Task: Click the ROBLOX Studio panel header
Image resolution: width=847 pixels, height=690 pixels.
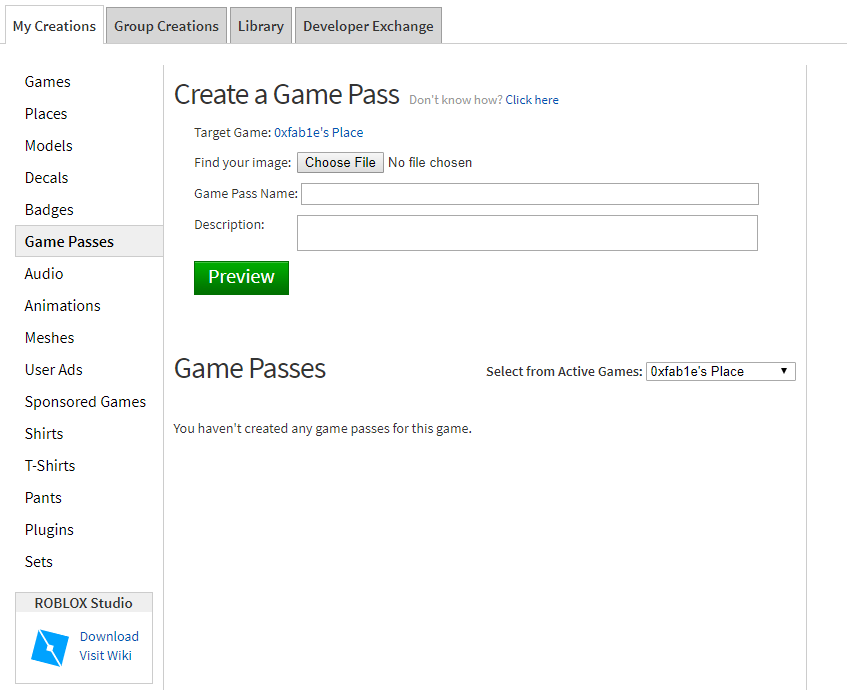Action: 84,603
